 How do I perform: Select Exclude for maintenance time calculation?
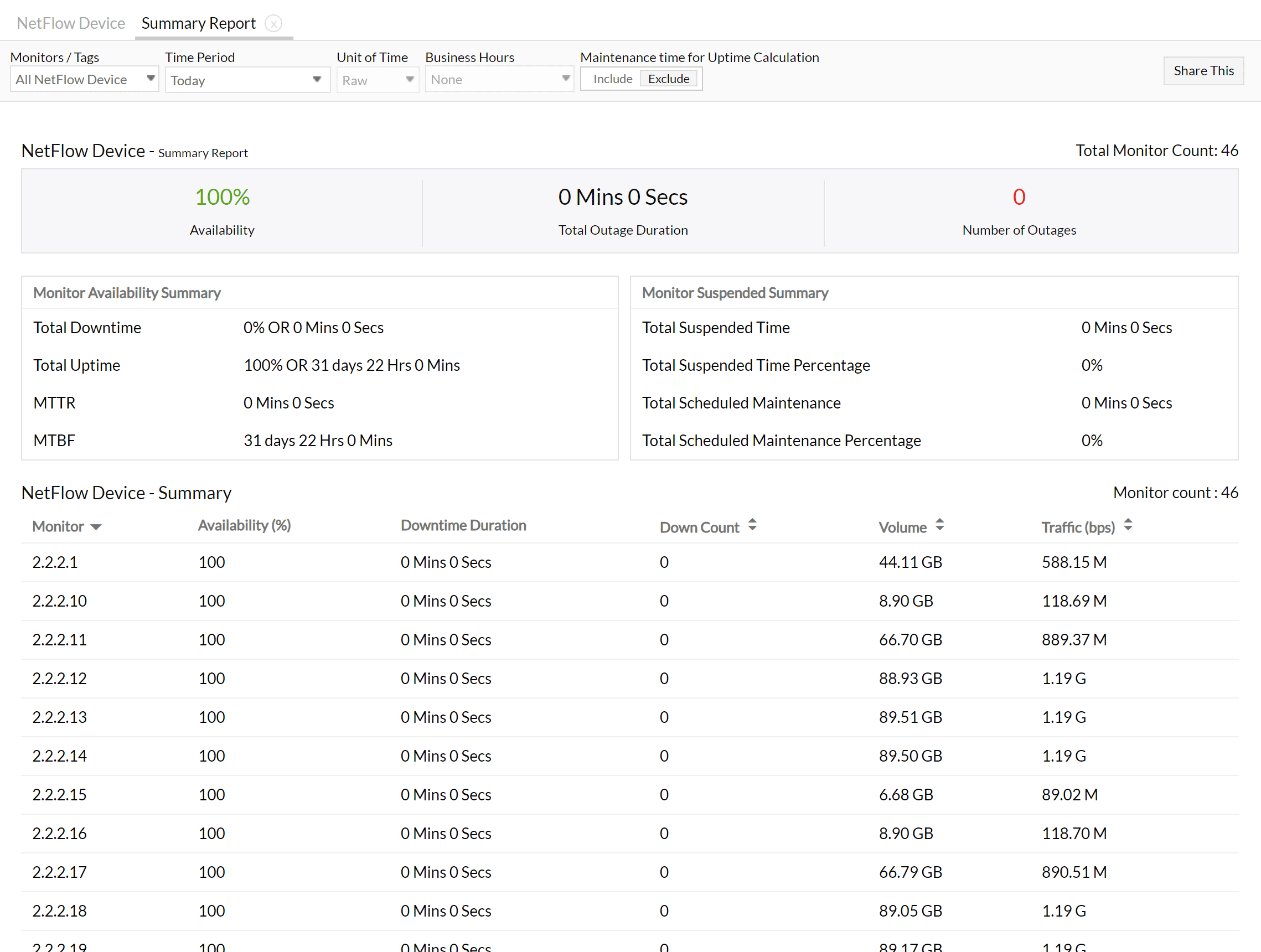pos(669,78)
